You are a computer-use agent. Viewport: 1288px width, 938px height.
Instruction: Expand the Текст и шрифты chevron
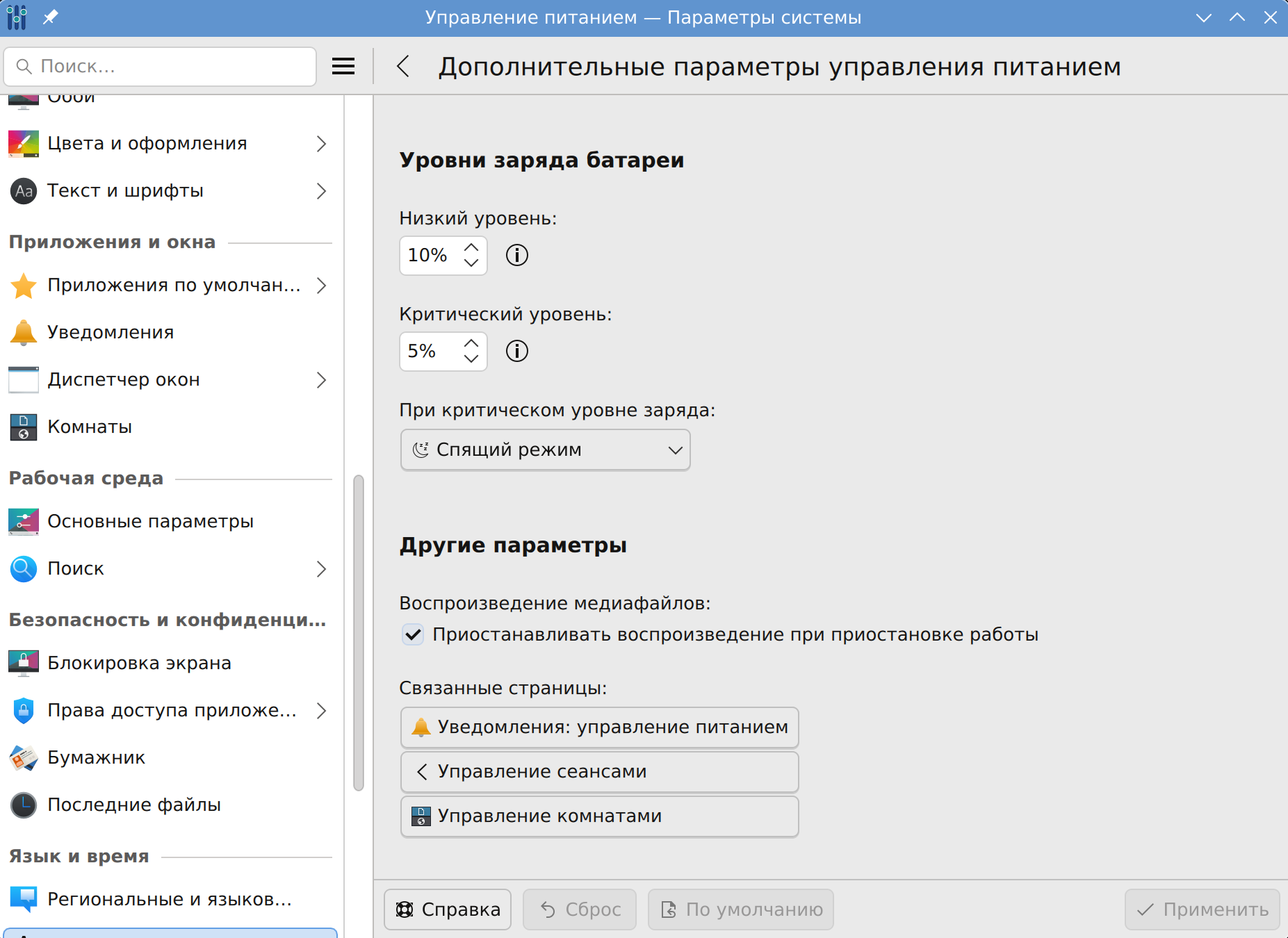coord(321,191)
